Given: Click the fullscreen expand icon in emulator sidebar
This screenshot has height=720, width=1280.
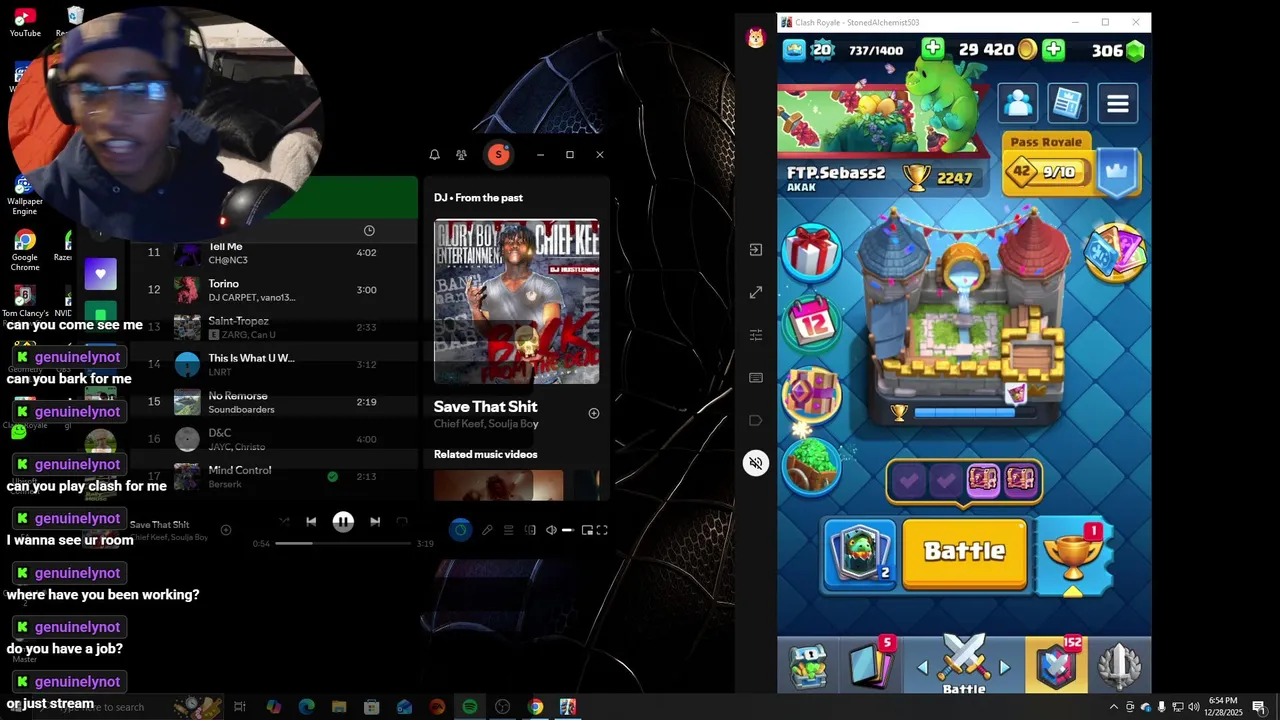Looking at the screenshot, I should click(x=756, y=292).
